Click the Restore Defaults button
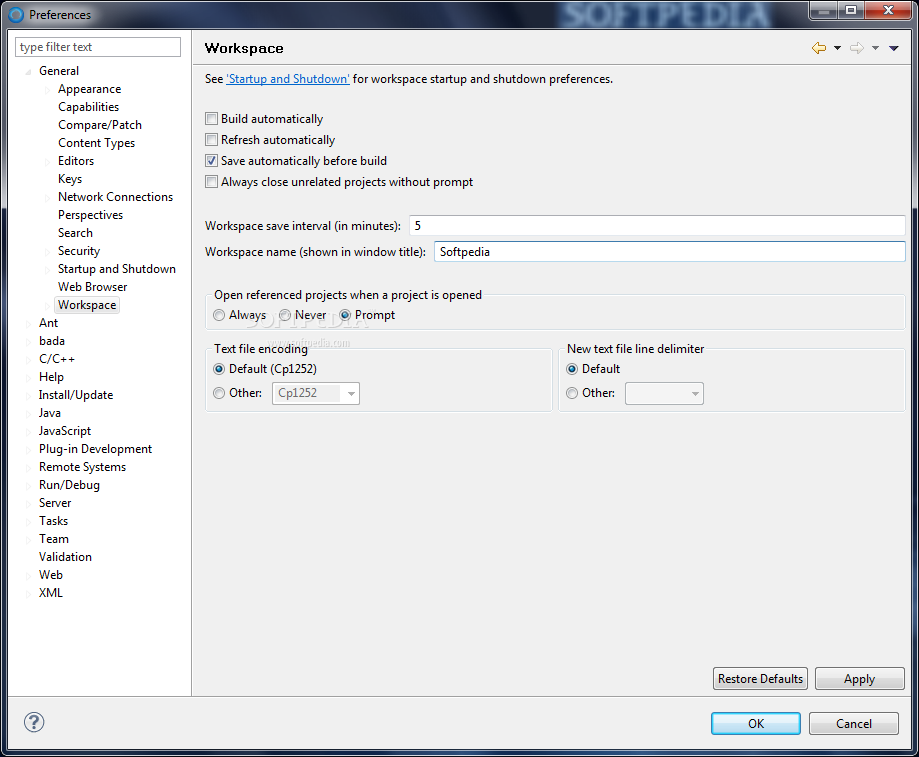The image size is (919, 757). (760, 678)
